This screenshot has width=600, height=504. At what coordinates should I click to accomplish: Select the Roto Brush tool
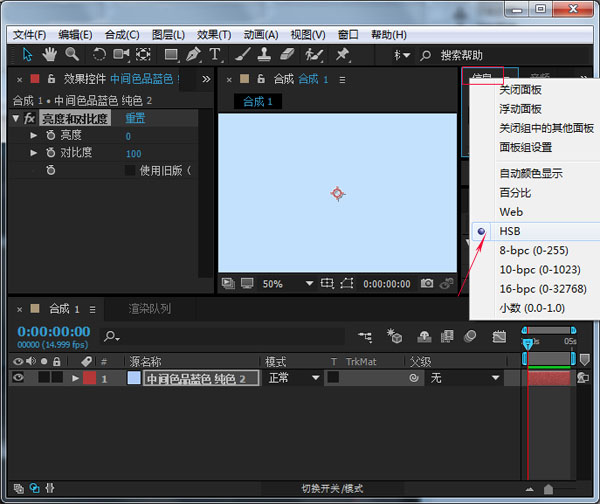click(x=314, y=55)
